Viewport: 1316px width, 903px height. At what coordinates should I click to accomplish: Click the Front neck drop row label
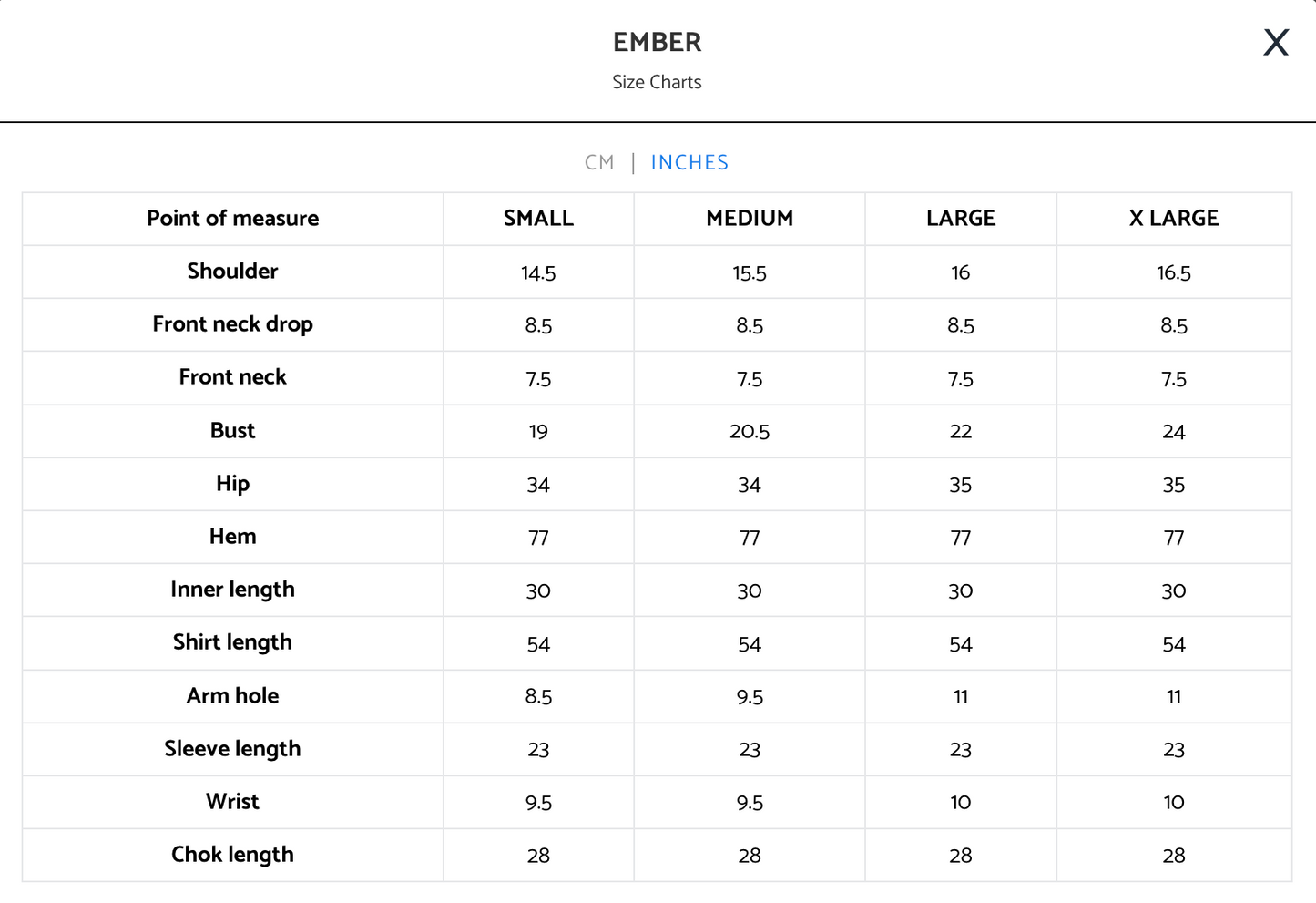[x=233, y=324]
